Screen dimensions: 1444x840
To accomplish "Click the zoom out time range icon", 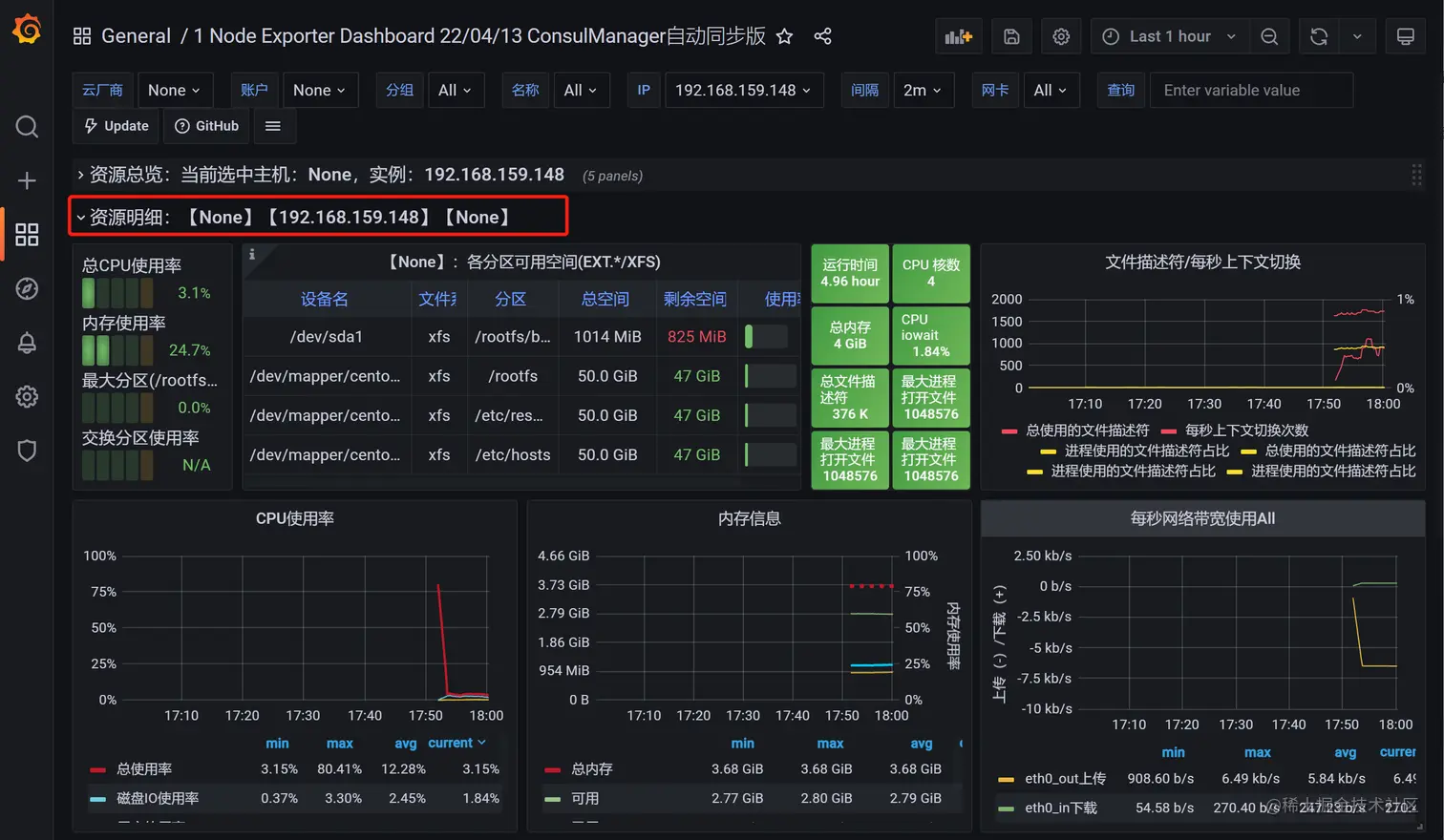I will coord(1269,36).
